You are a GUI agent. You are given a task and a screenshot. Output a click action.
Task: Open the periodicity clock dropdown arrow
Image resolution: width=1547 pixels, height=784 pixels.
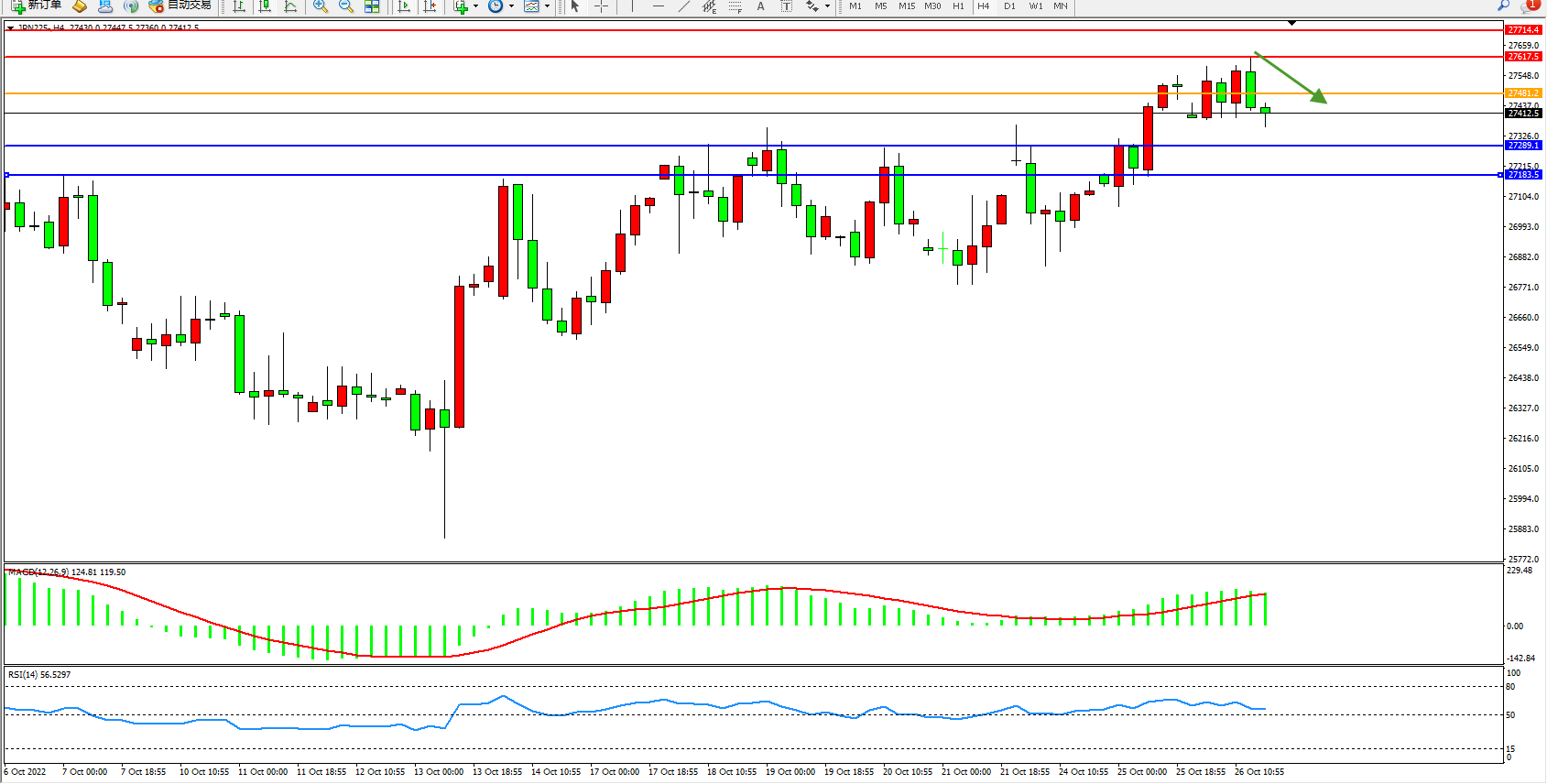(511, 6)
